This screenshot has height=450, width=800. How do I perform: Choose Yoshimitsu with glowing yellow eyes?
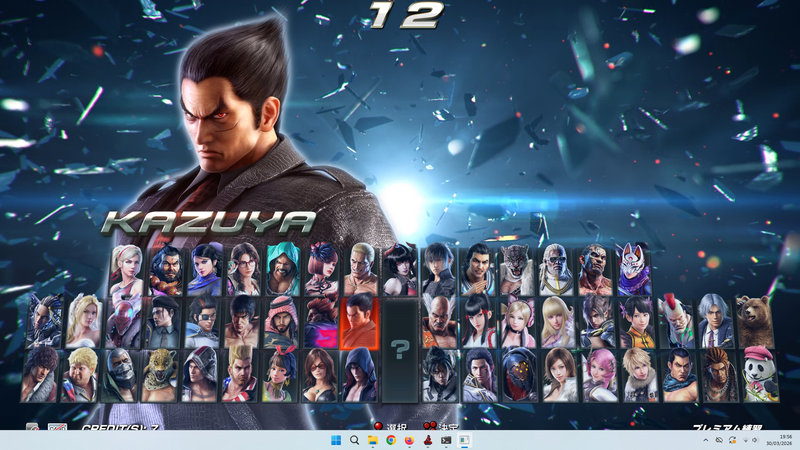tap(519, 376)
